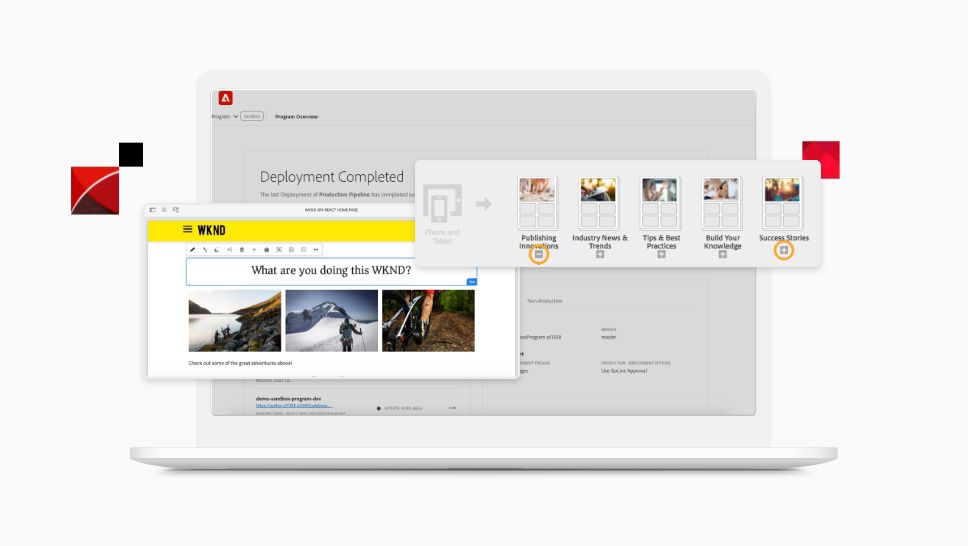Expand Build Your Knowledge plus button
The height and width of the screenshot is (546, 968).
[722, 254]
